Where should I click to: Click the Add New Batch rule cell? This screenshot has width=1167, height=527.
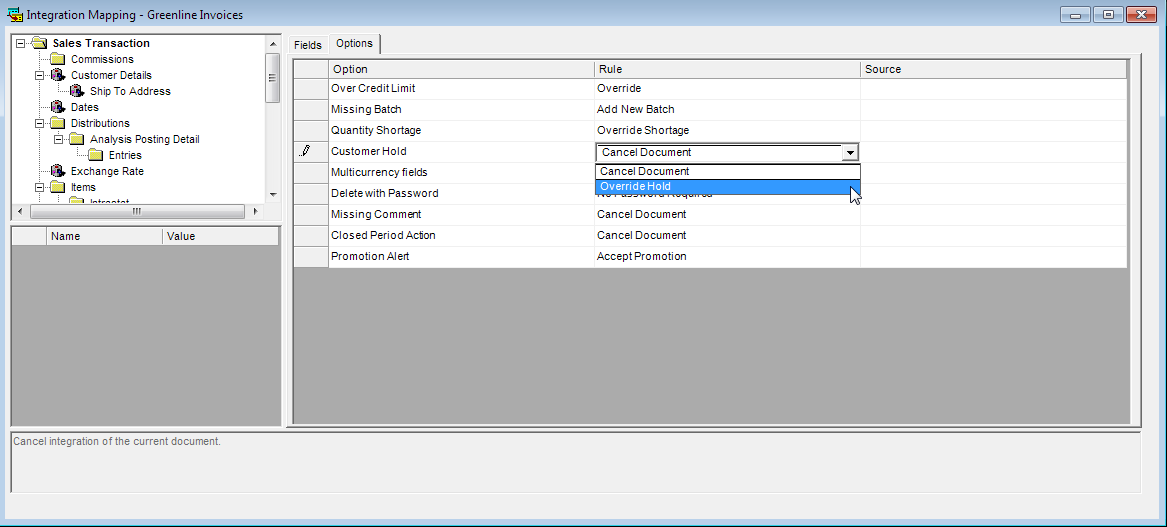(727, 109)
